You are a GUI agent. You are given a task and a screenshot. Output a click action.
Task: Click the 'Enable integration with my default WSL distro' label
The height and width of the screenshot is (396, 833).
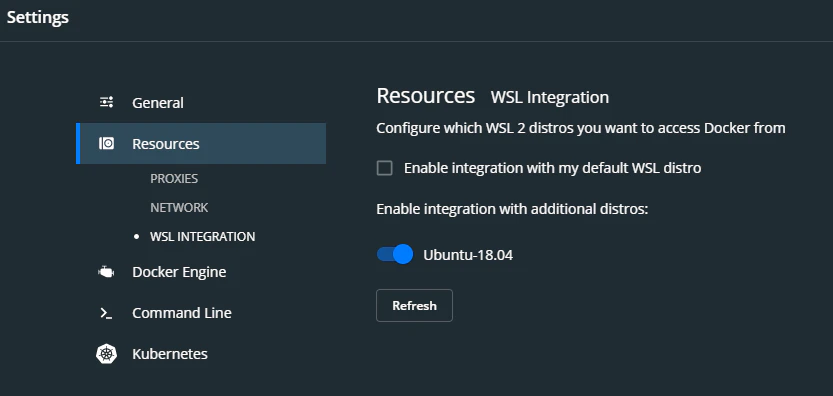click(x=552, y=168)
